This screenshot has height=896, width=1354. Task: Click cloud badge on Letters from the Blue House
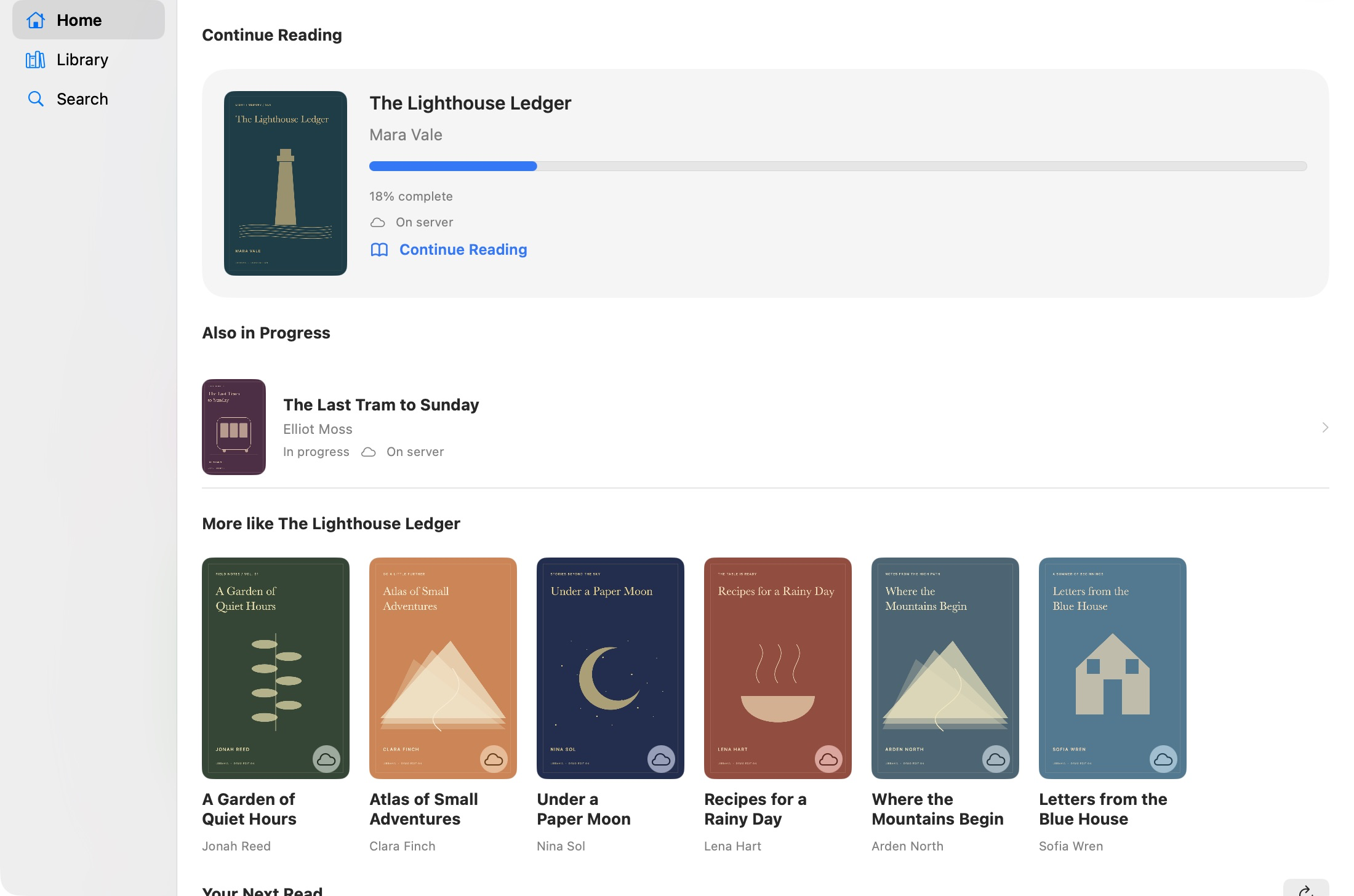1163,759
